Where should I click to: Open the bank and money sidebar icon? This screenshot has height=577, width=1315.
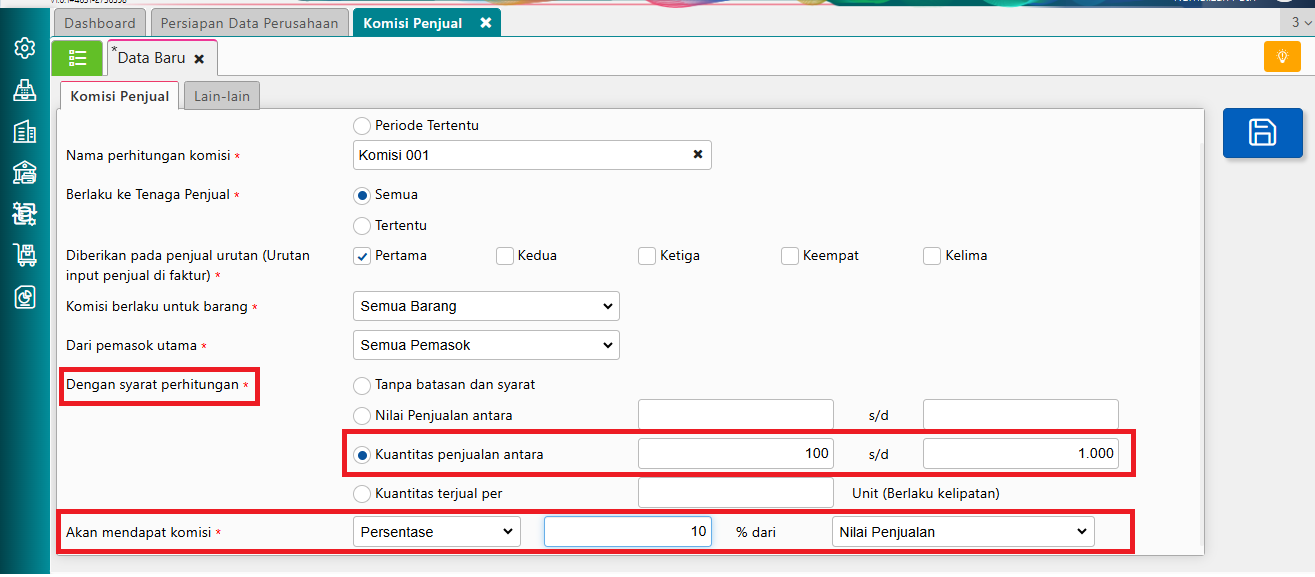(24, 172)
